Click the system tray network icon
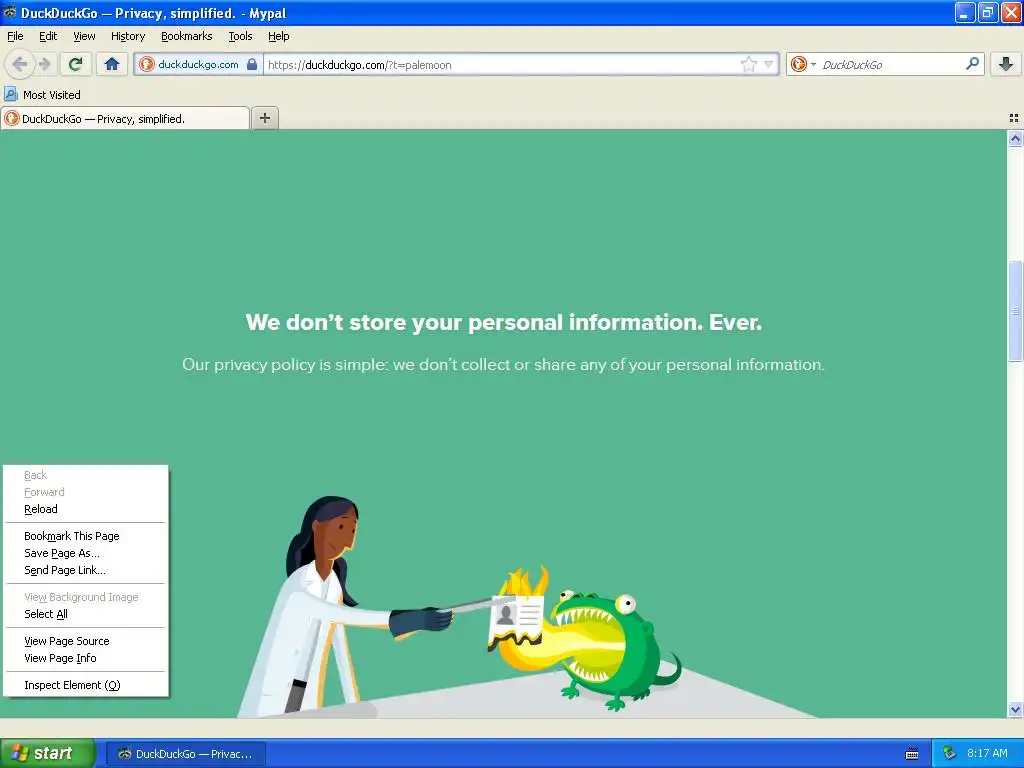The width and height of the screenshot is (1024, 768). [x=950, y=754]
